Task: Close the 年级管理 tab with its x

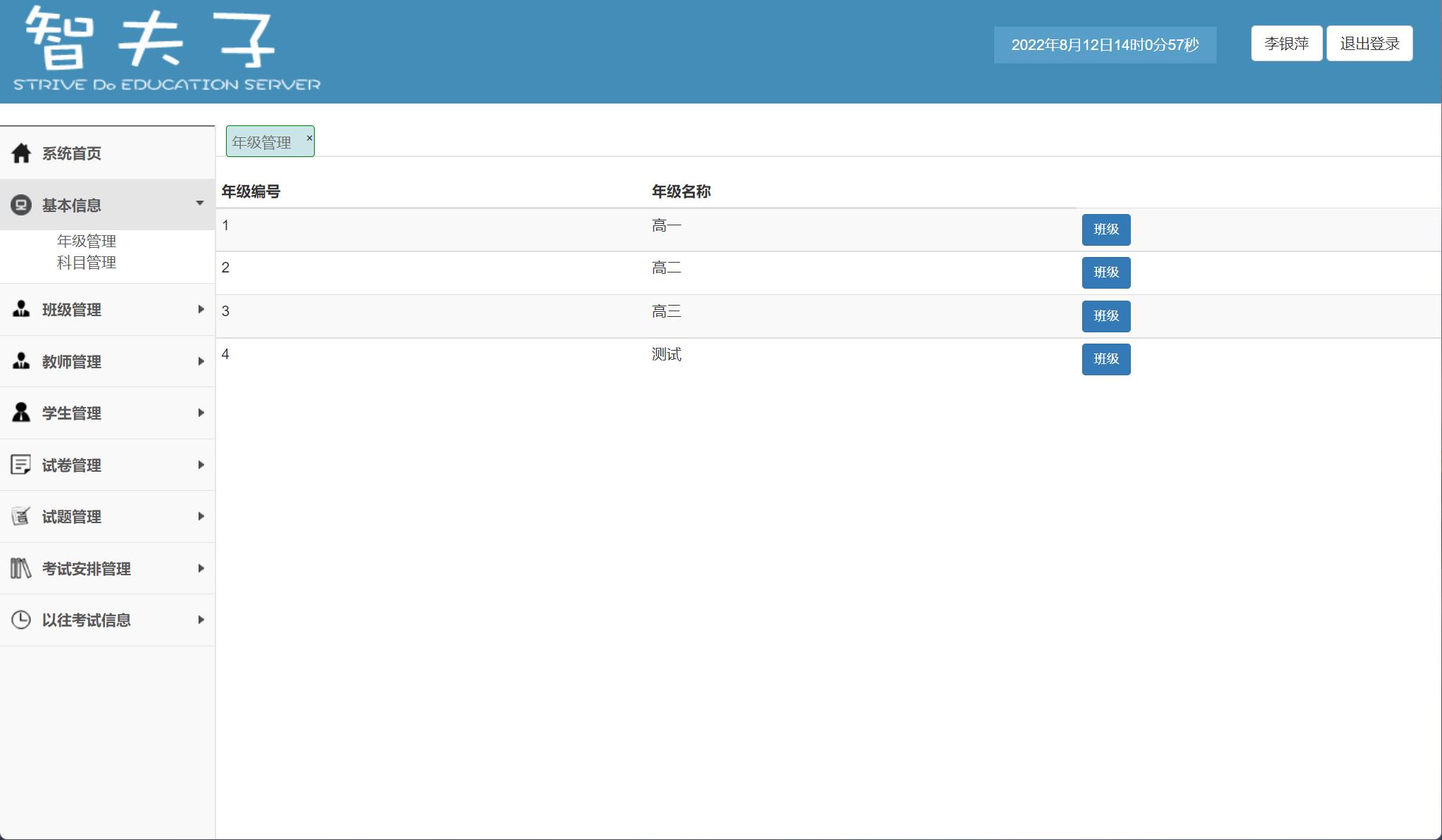Action: (x=308, y=137)
